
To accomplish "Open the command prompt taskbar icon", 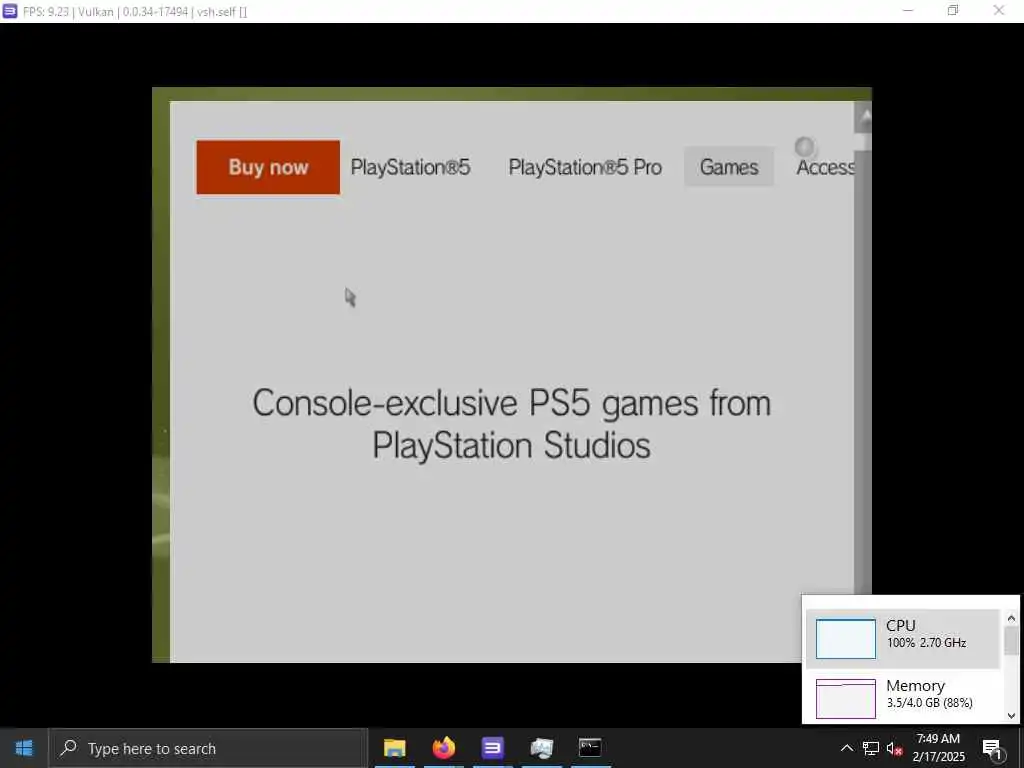I will point(590,748).
